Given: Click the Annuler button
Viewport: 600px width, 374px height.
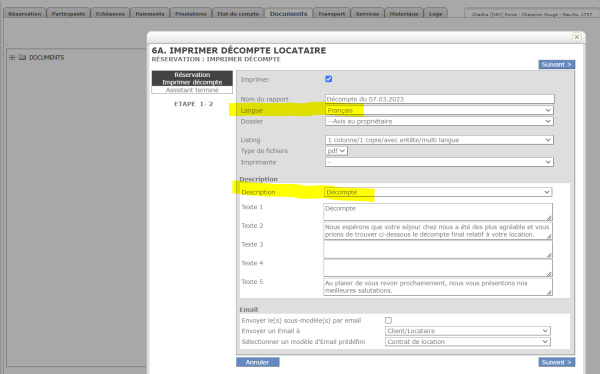Looking at the screenshot, I should pyautogui.click(x=258, y=362).
